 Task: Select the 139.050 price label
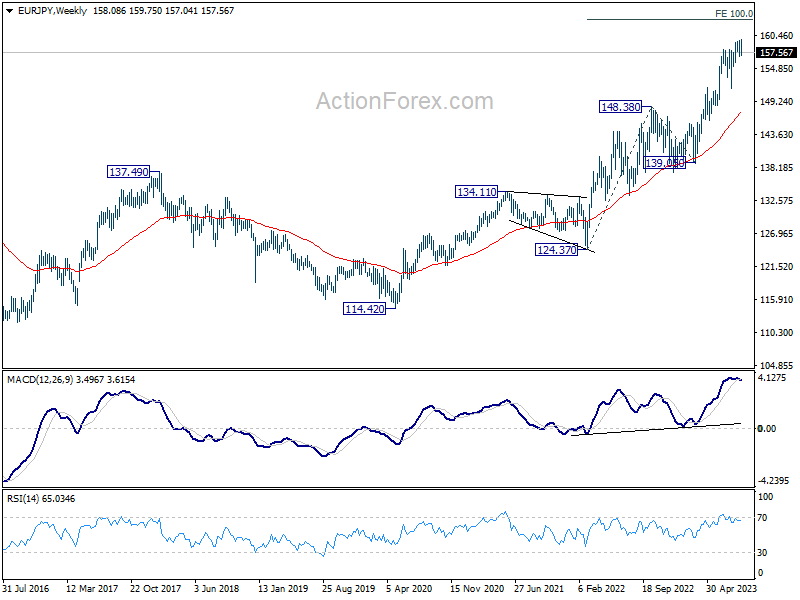pos(664,163)
